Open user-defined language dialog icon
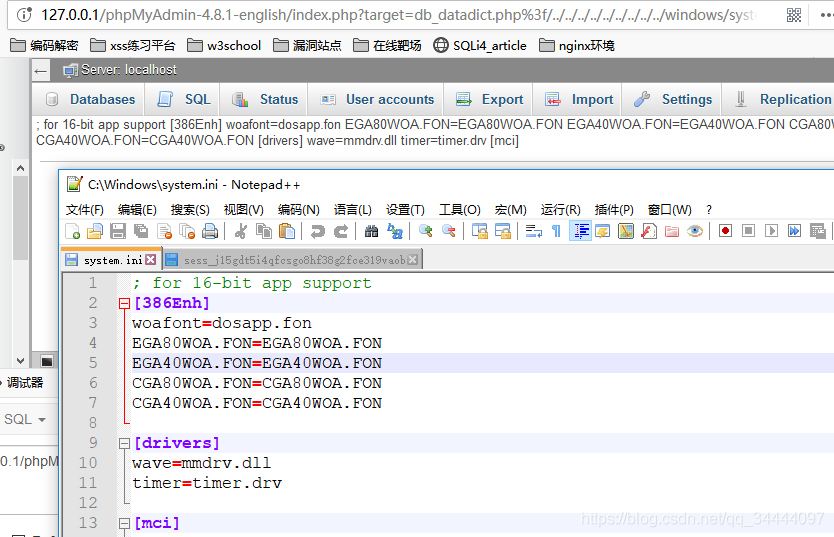Screen dimensions: 834x537 (x=603, y=231)
